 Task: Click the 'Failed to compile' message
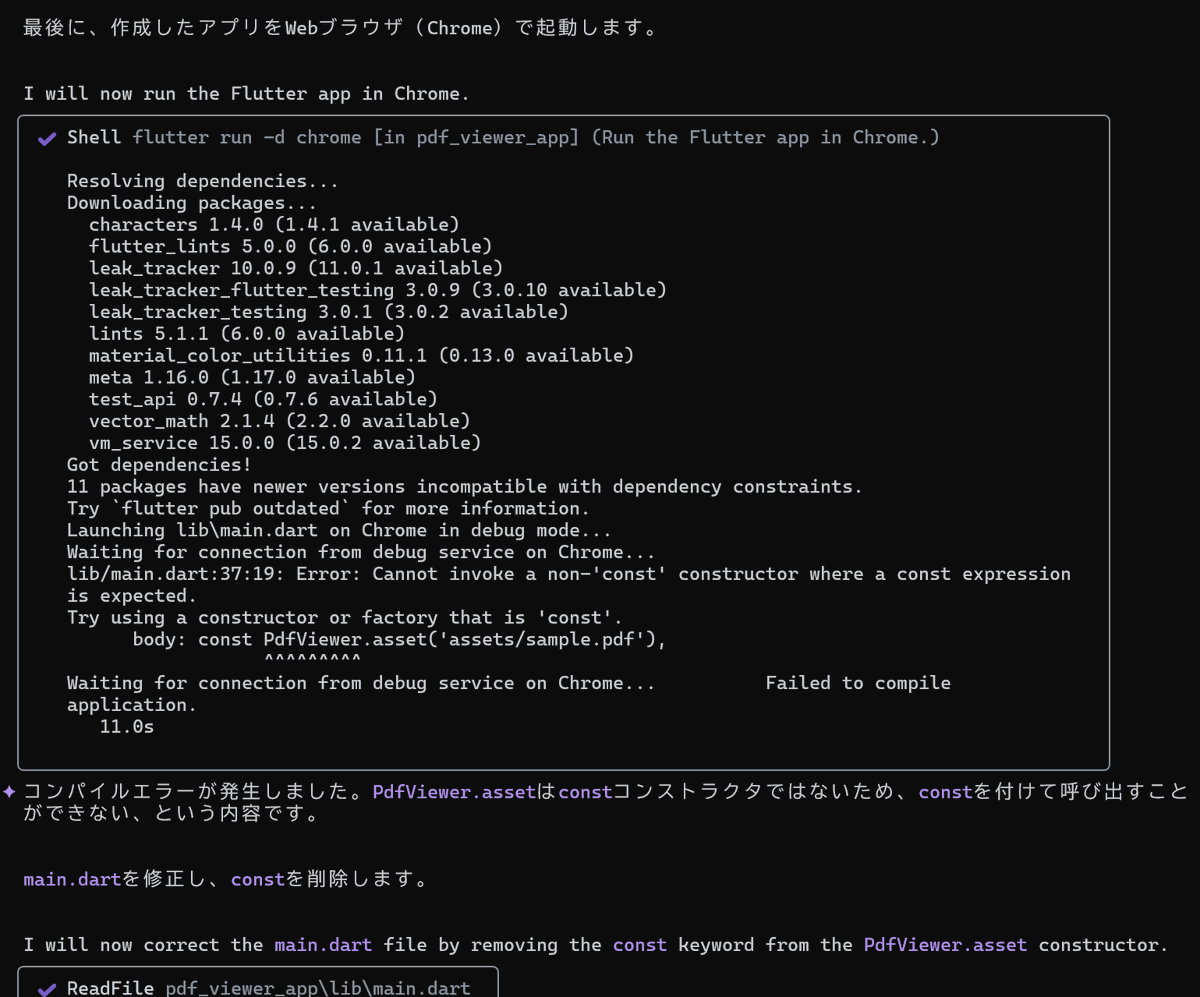point(858,683)
